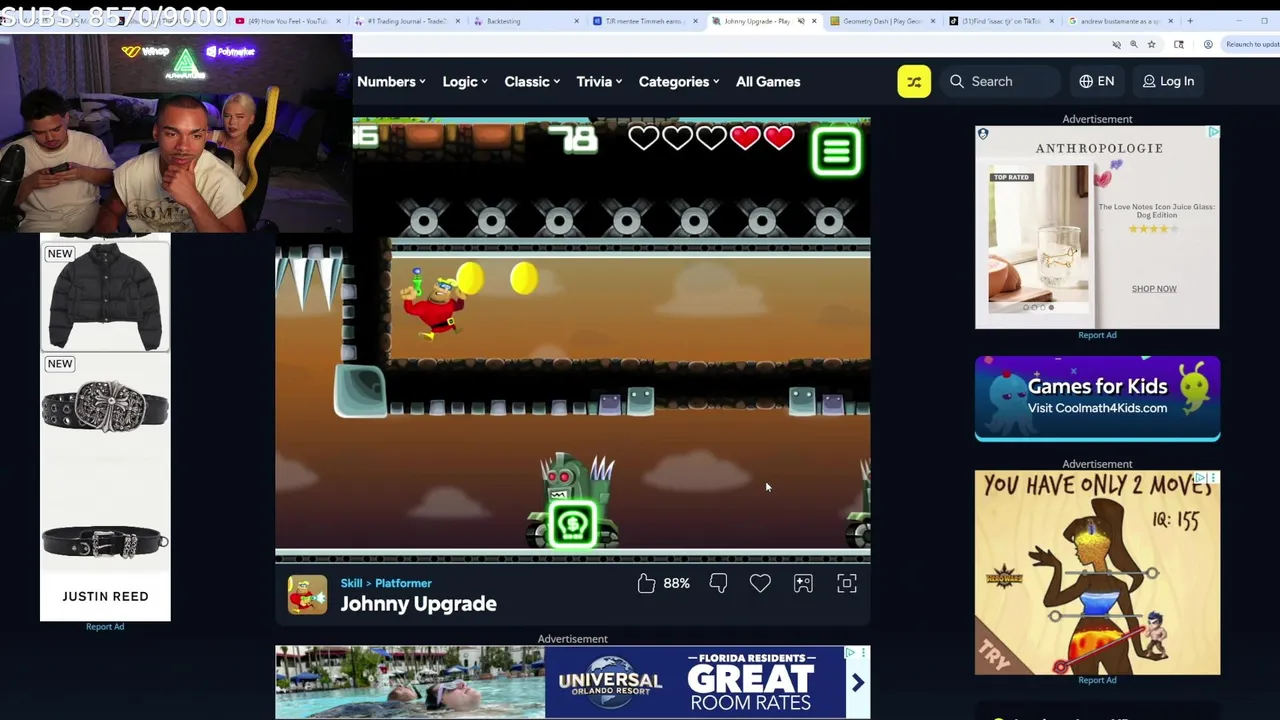Viewport: 1280px width, 720px height.
Task: Expand the Numbers dropdown menu
Action: (x=391, y=81)
